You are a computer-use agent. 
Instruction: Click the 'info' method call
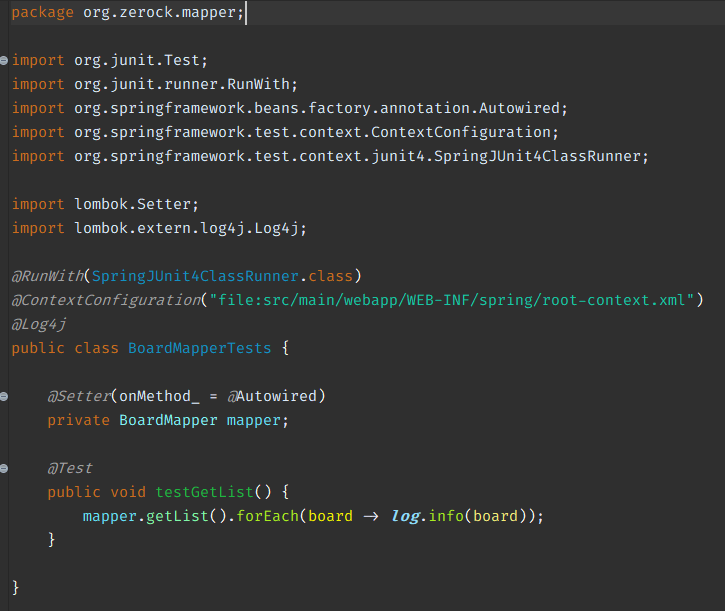click(x=446, y=516)
